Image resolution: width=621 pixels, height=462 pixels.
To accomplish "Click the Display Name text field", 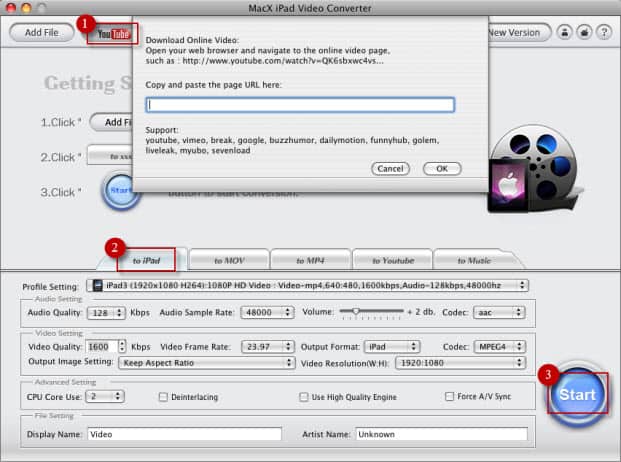I will tap(185, 434).
